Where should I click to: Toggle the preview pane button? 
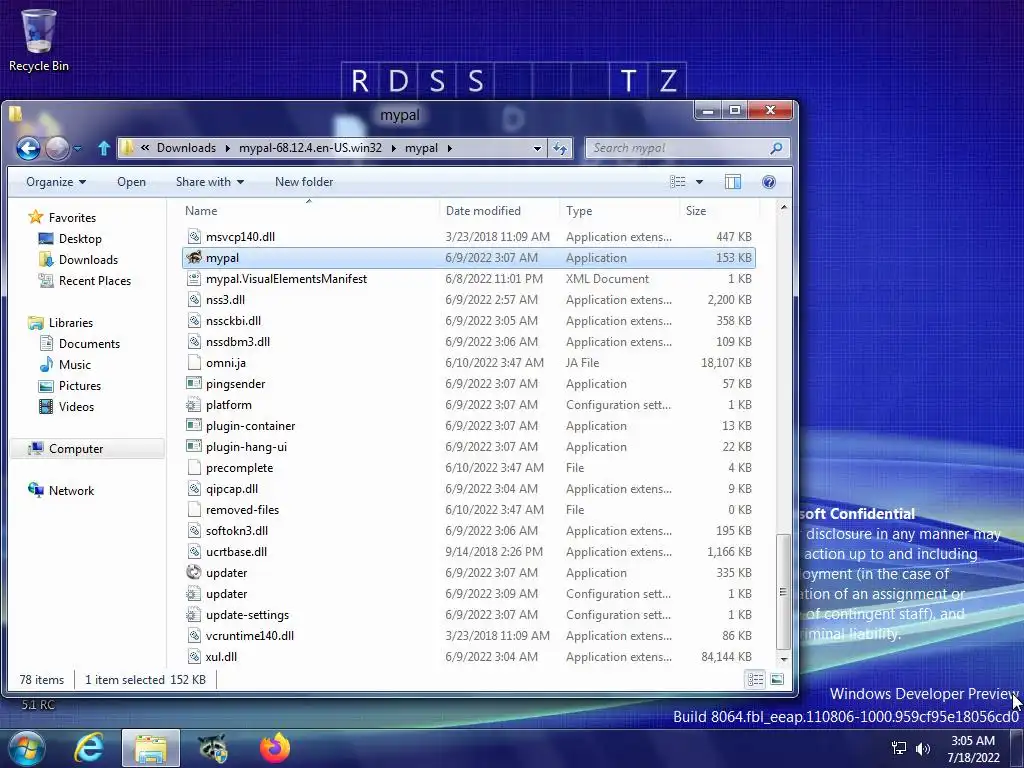coord(733,182)
